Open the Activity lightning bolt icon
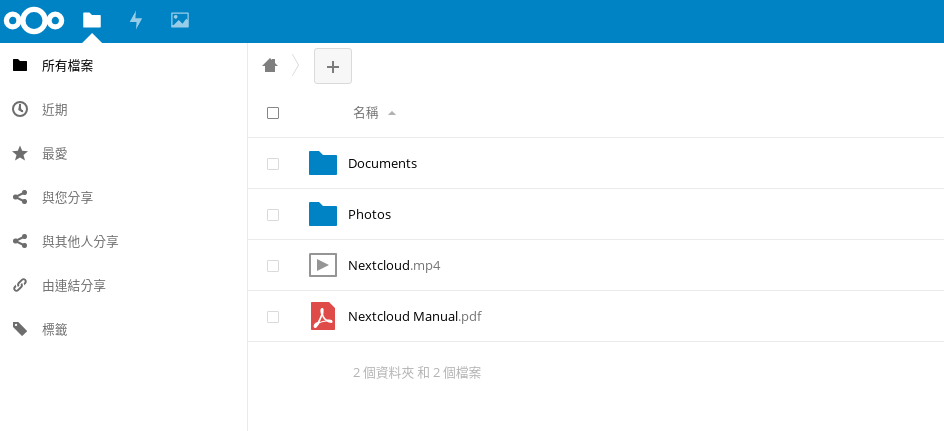The width and height of the screenshot is (944, 431). pos(136,20)
